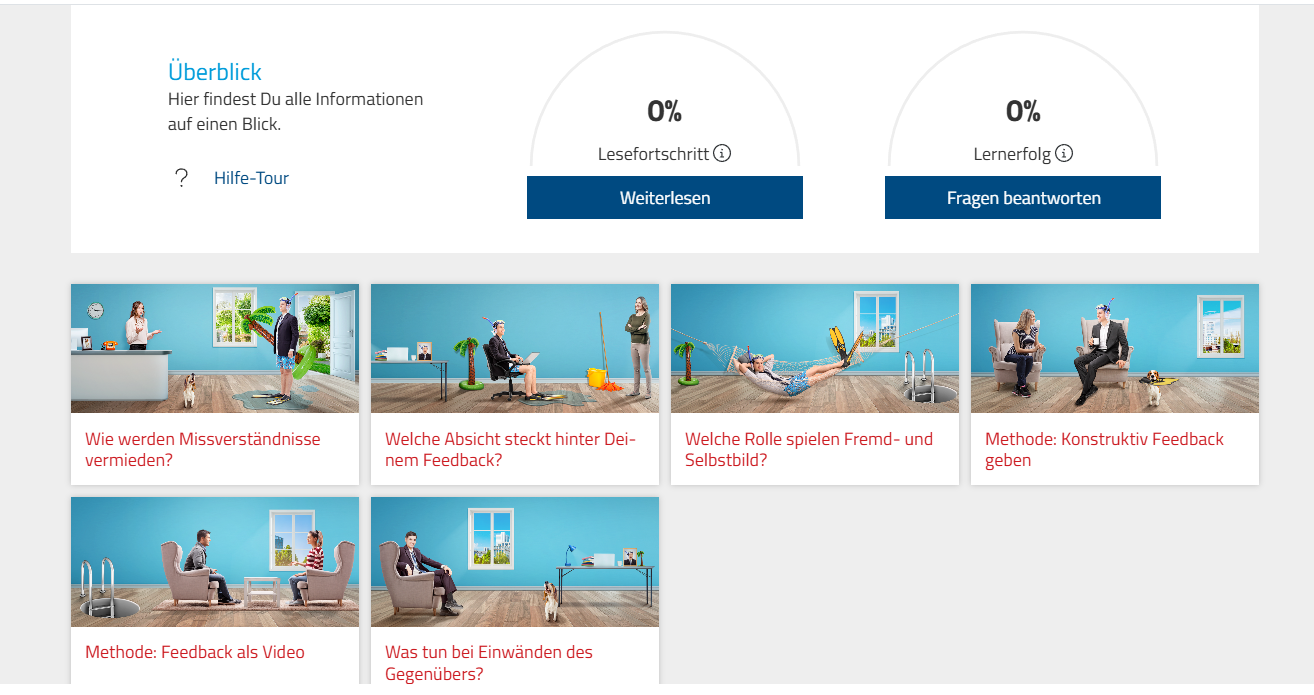Select the thumbnail with armchairs and small white table
Image resolution: width=1314 pixels, height=695 pixels.
point(215,562)
